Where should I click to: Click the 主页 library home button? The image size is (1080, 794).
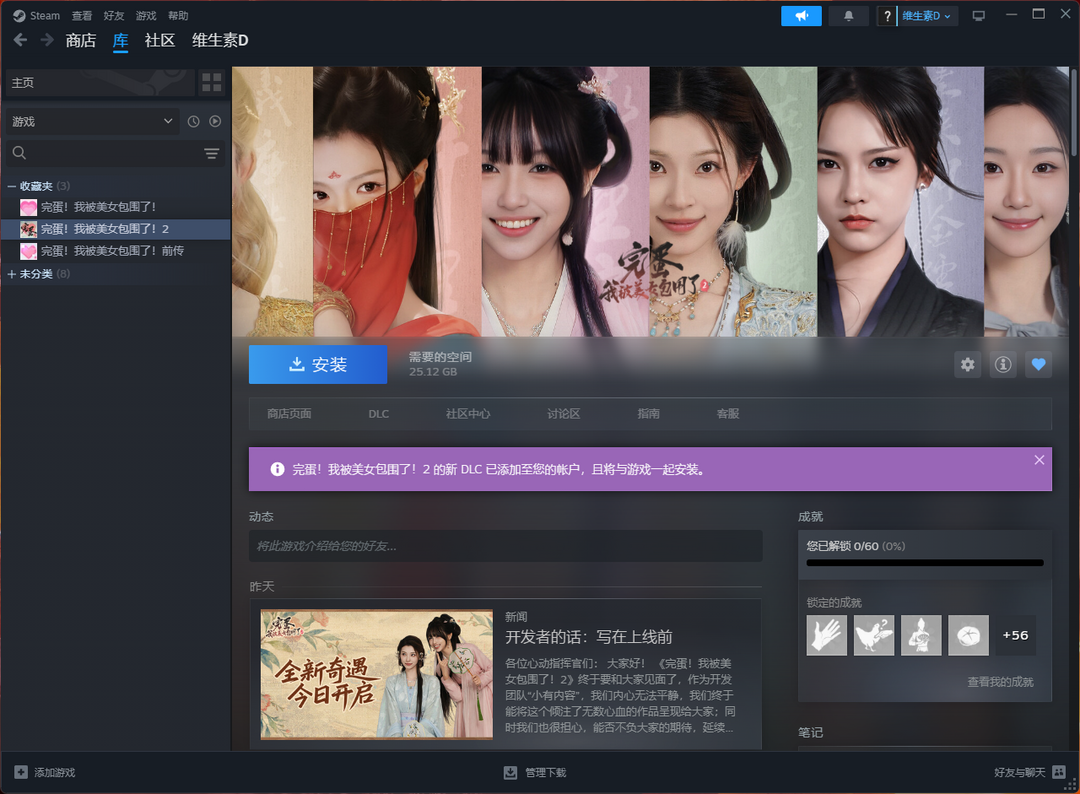(100, 83)
